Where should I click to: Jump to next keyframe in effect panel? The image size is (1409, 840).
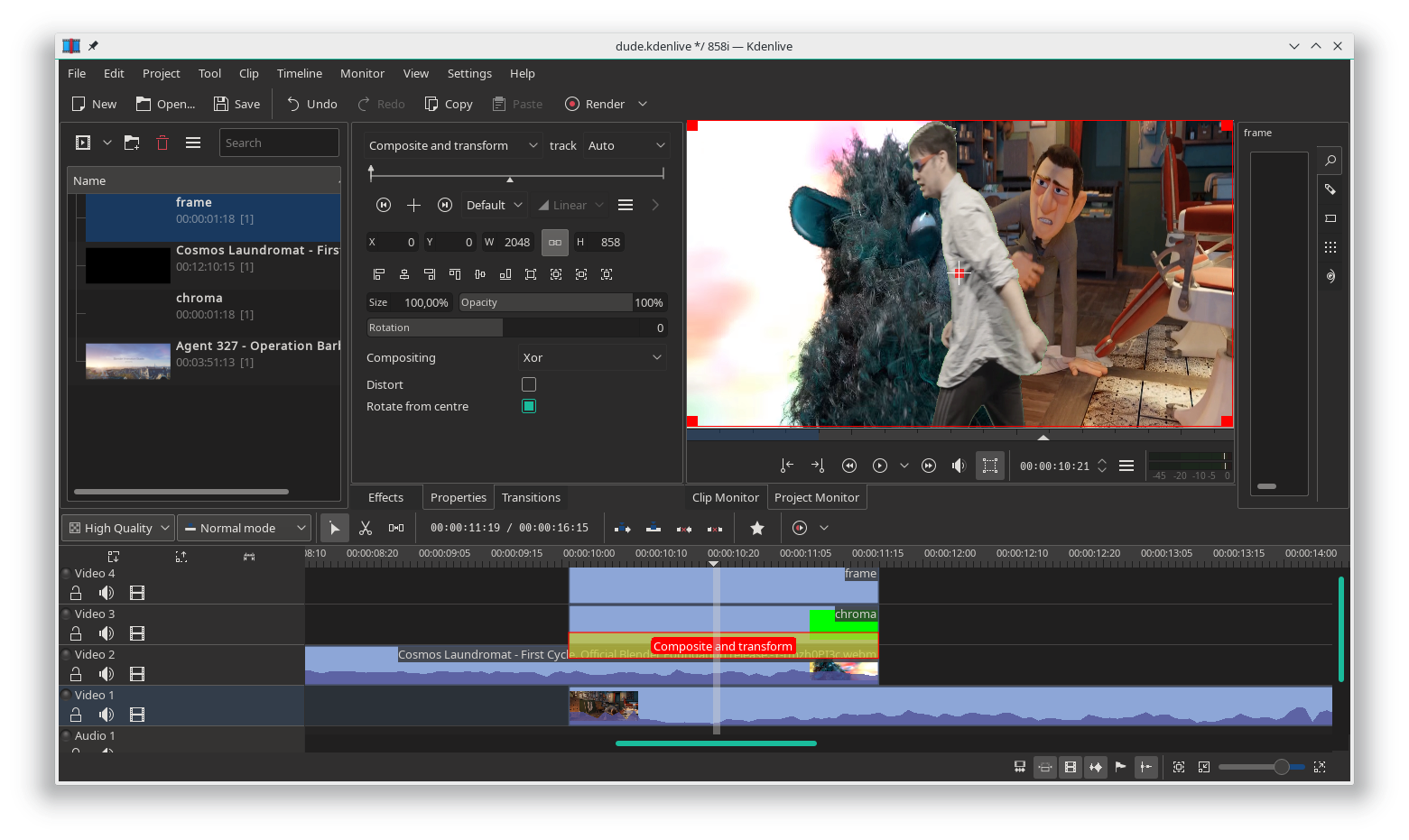point(445,205)
